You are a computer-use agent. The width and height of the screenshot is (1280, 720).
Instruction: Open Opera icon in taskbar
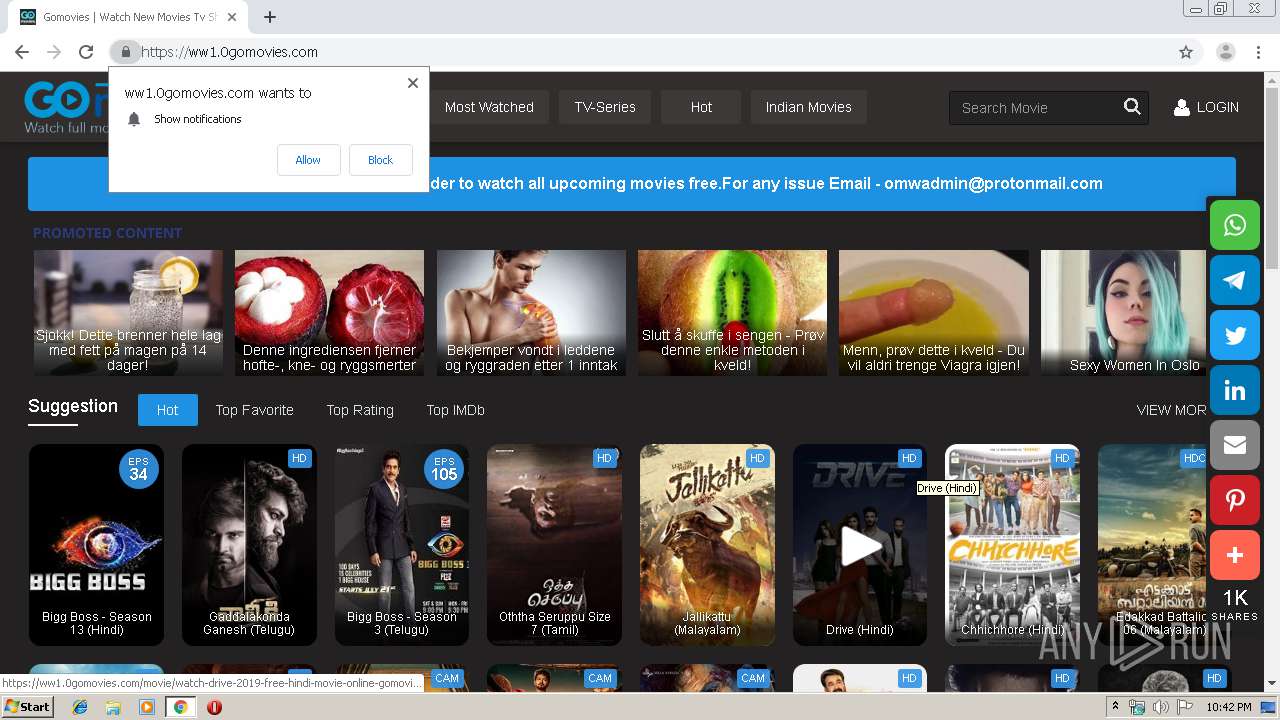(214, 707)
